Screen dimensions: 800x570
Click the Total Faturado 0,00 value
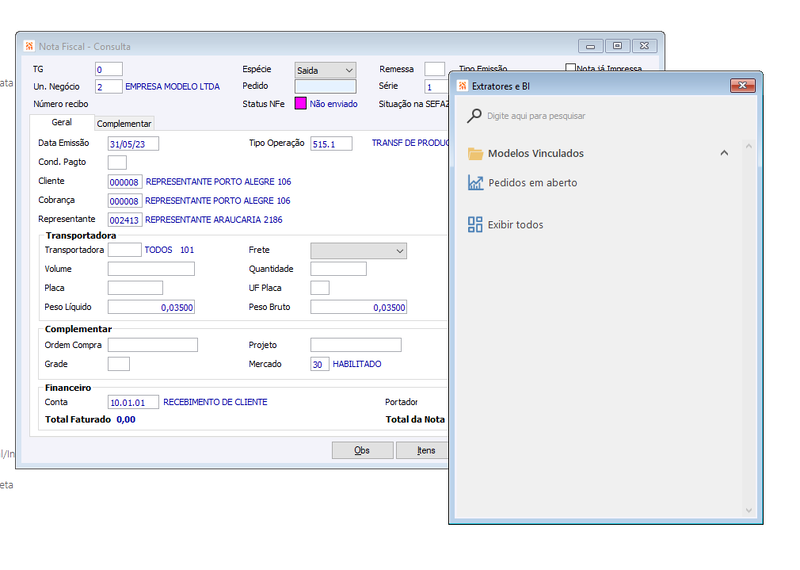(126, 419)
